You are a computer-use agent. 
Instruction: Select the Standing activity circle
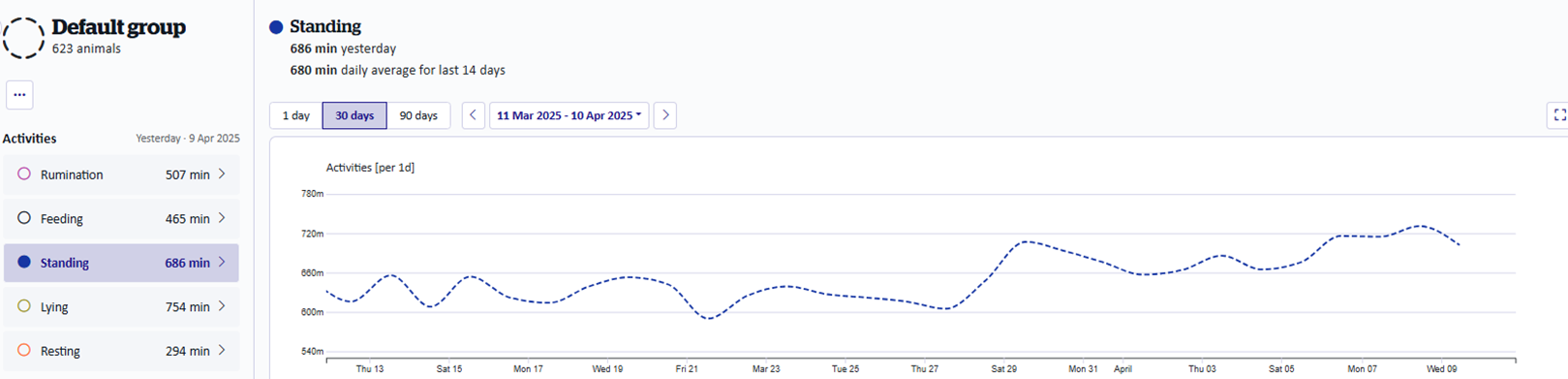[24, 262]
